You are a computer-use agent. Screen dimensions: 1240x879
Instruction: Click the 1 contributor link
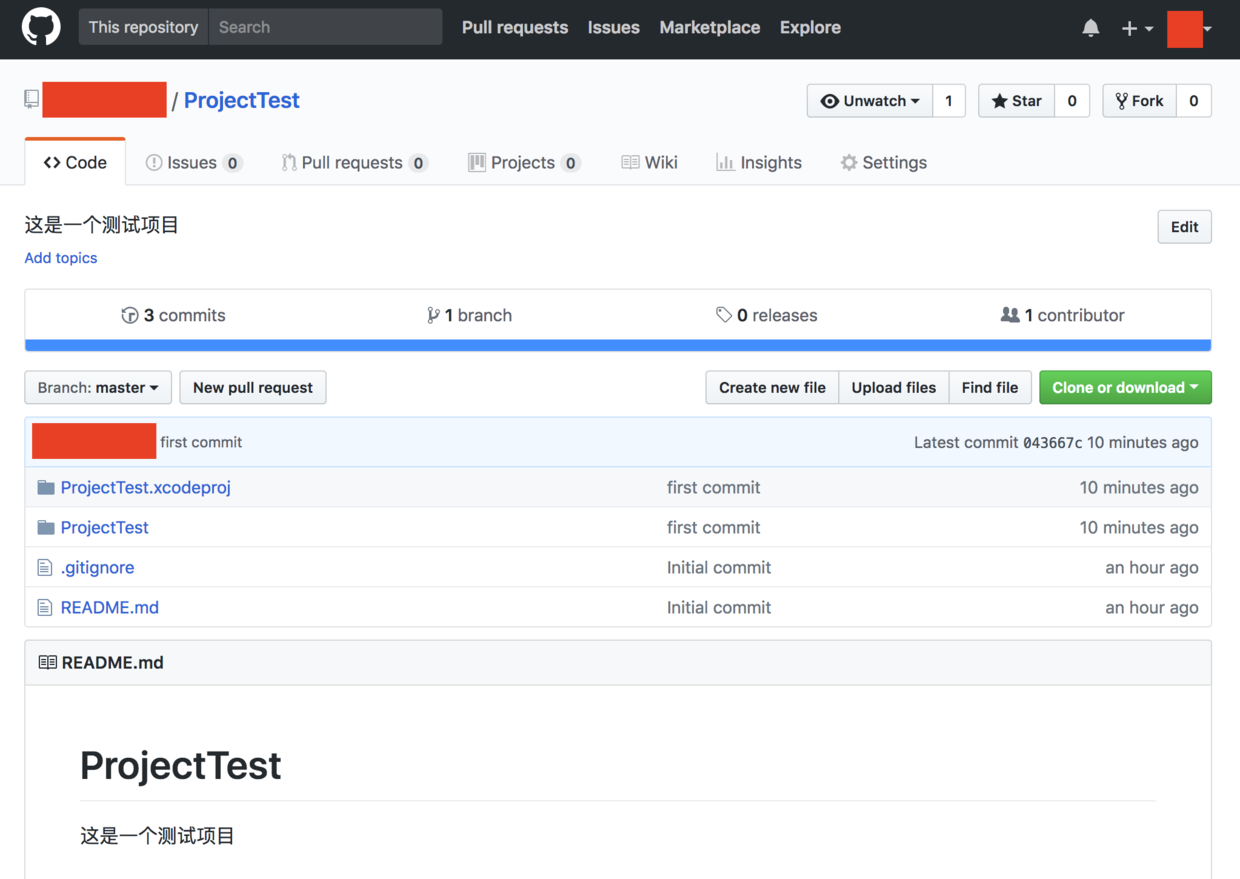[1062, 315]
